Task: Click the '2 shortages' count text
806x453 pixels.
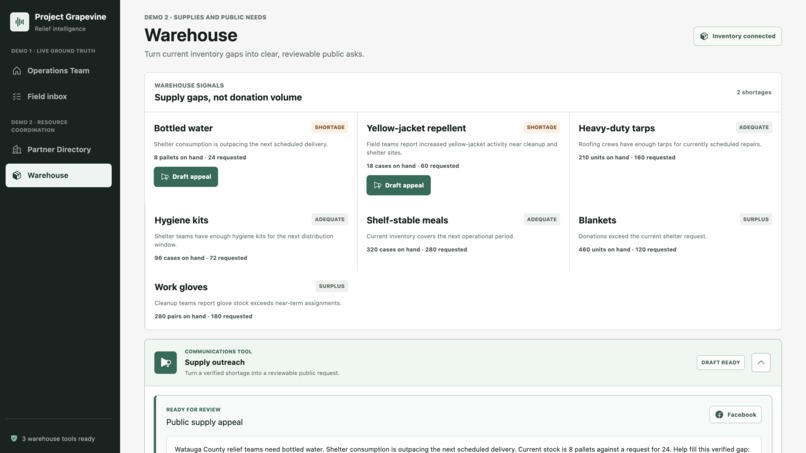Action: (754, 92)
